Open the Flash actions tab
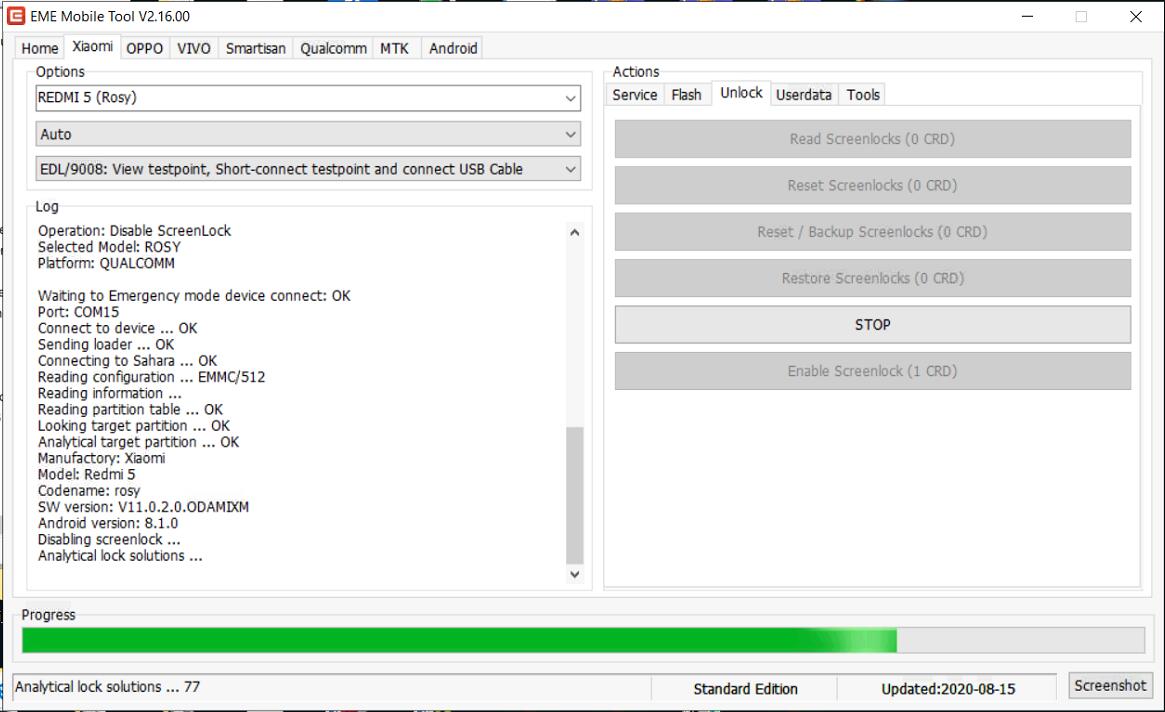This screenshot has height=712, width=1165. click(686, 95)
